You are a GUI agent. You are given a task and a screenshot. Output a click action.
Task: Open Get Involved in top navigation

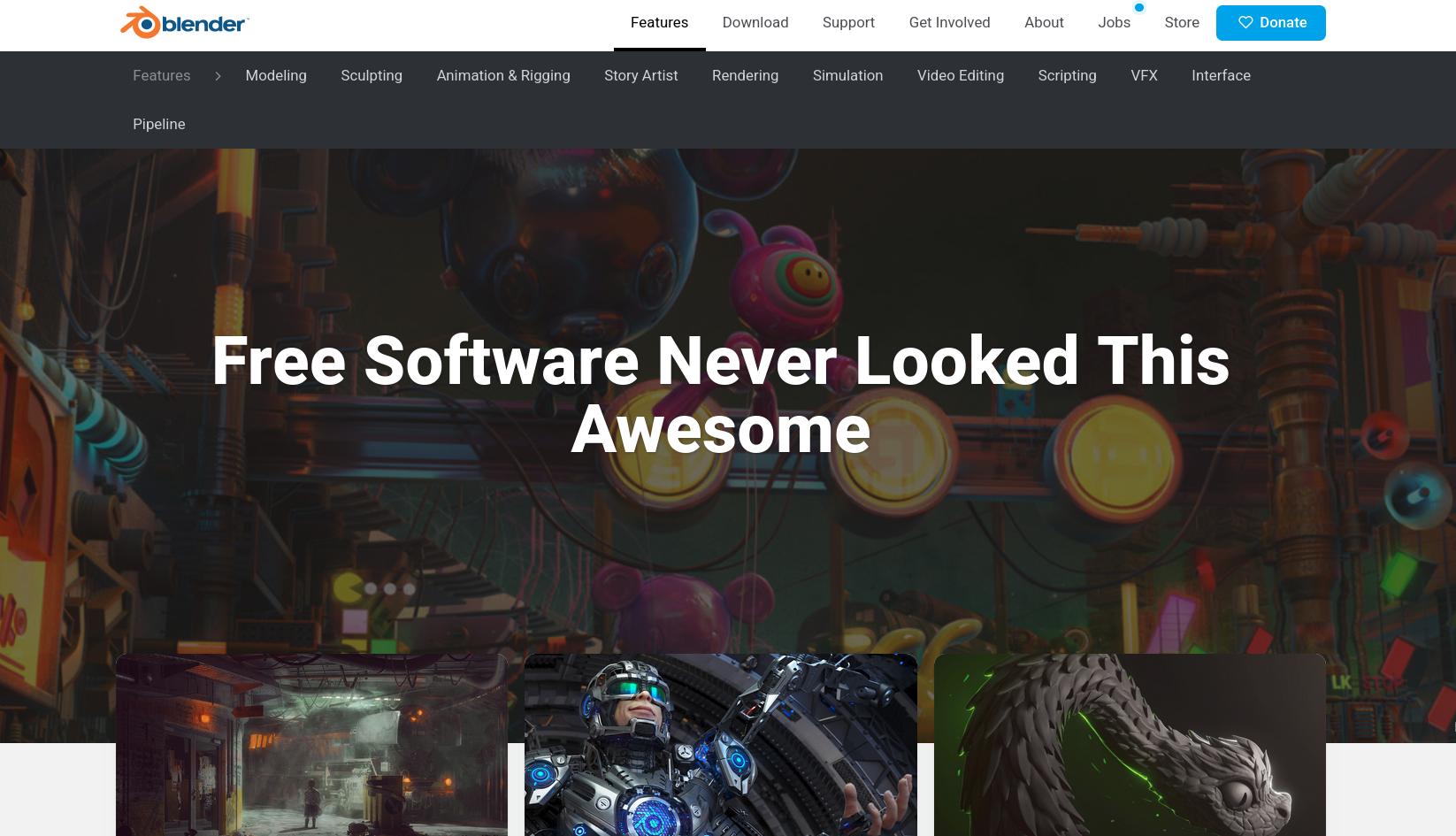(949, 23)
